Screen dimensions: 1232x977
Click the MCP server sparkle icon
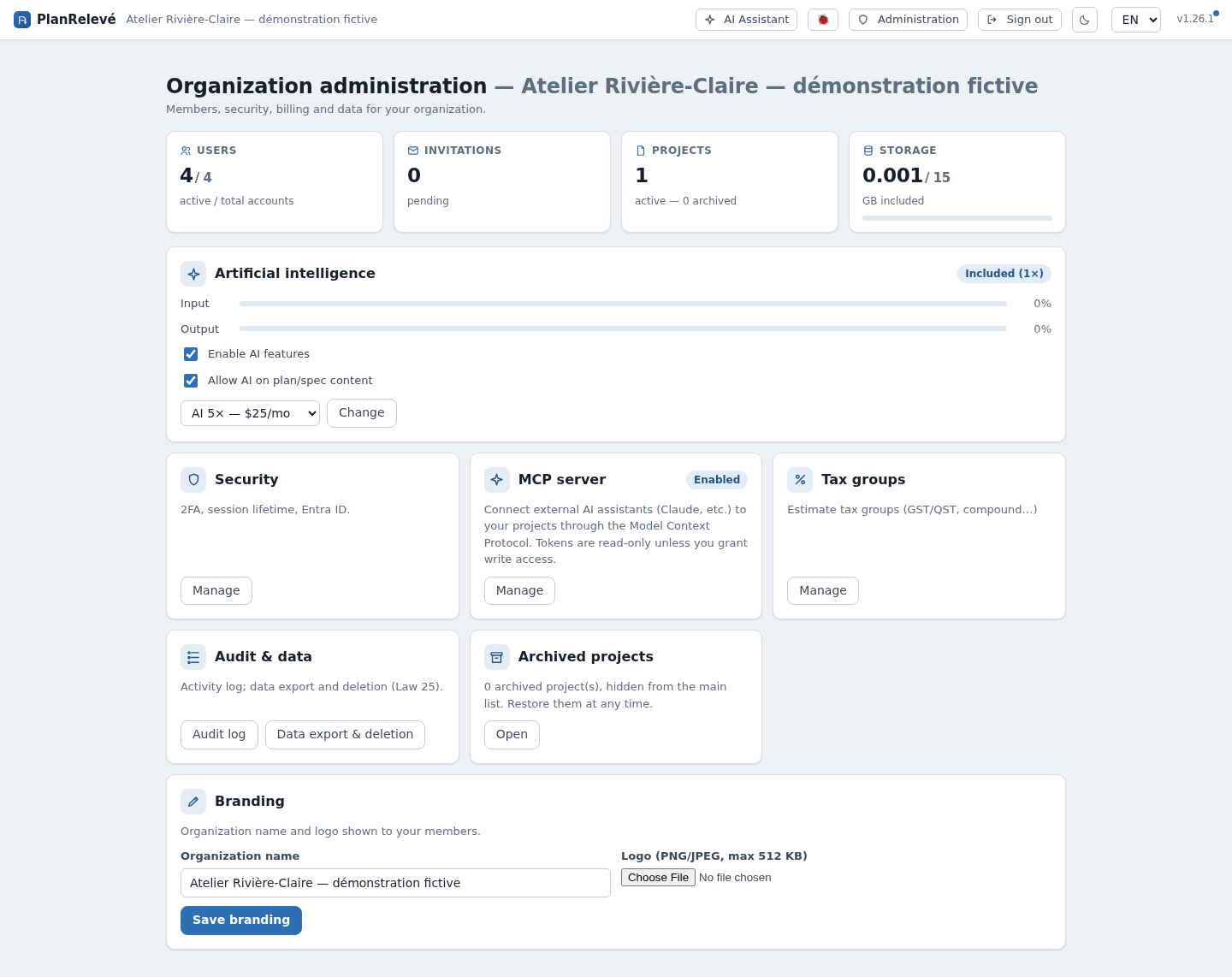click(x=497, y=480)
